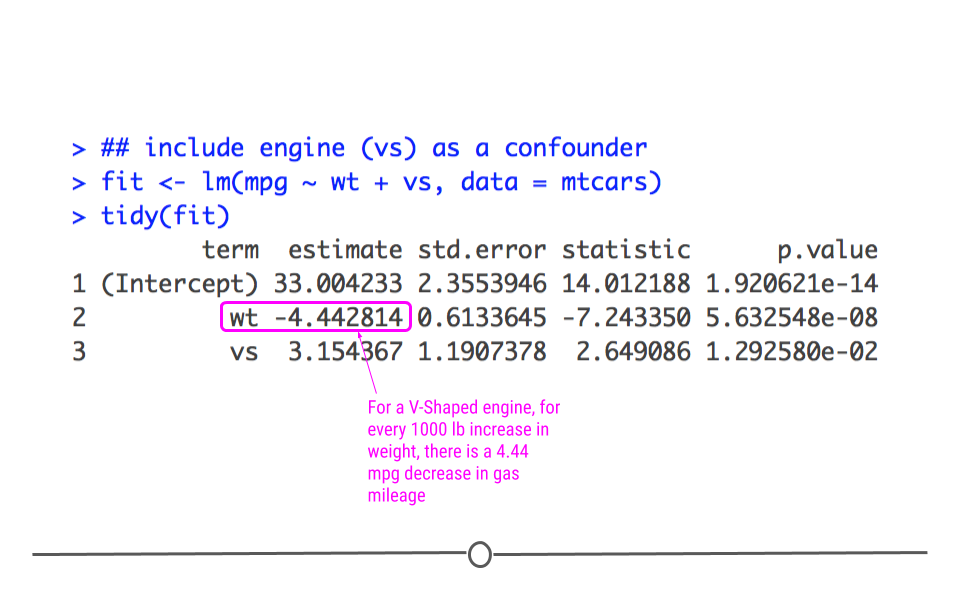Click the intercept estimate 33.004233
This screenshot has height=600, width=960.
coord(338,283)
